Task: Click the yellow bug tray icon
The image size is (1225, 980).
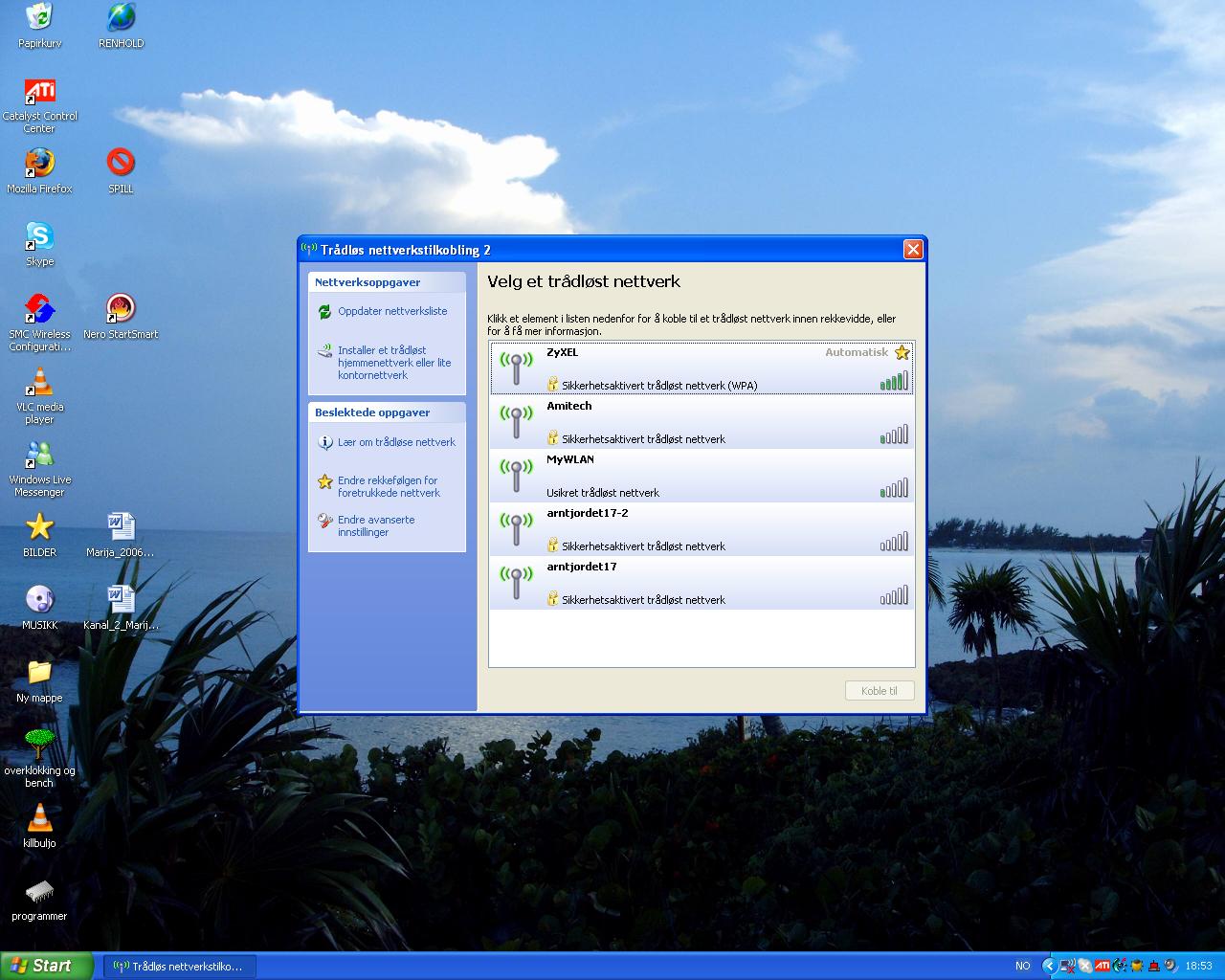Action: [1137, 966]
